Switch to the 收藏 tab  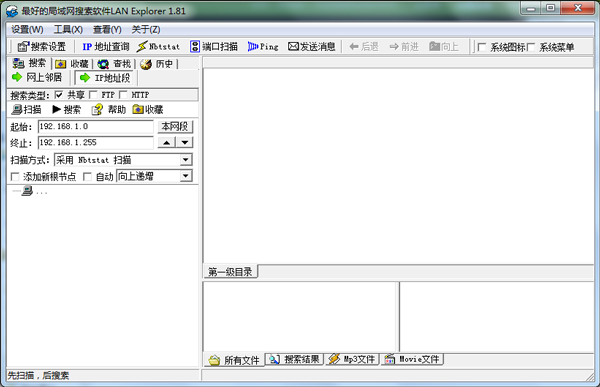pos(72,64)
